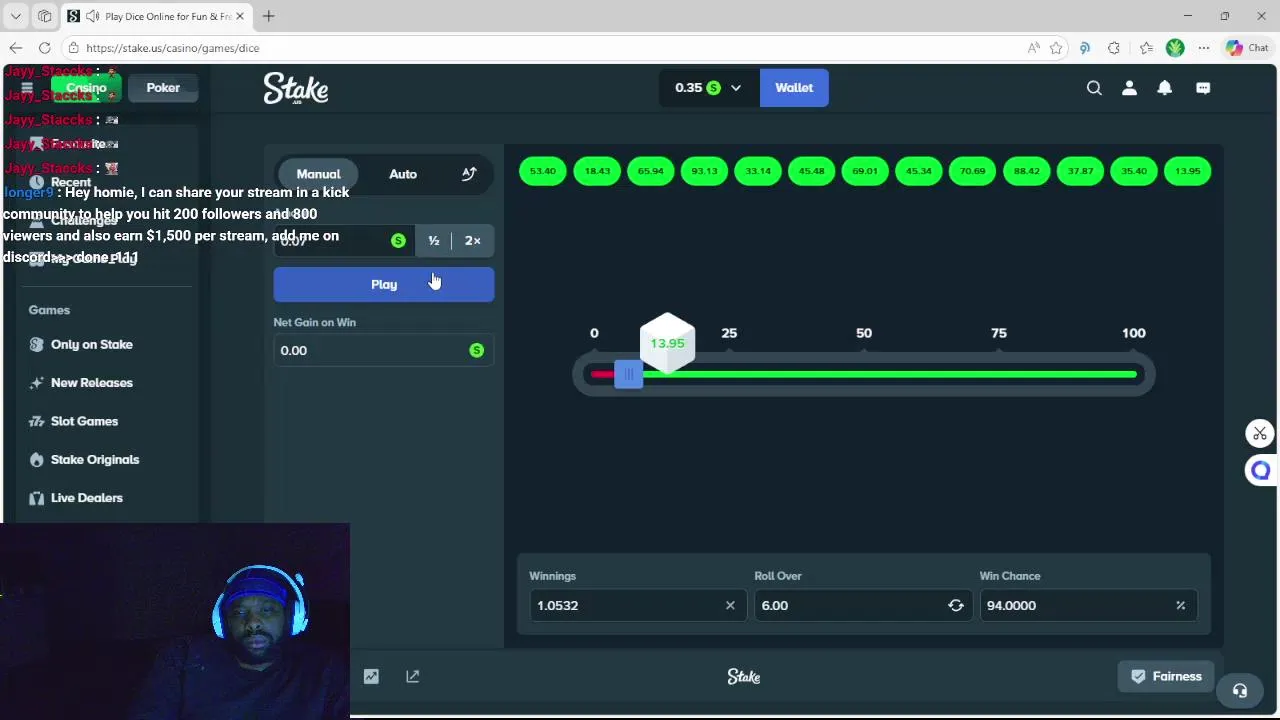The width and height of the screenshot is (1280, 720).
Task: Open past result 53.40
Action: [543, 171]
